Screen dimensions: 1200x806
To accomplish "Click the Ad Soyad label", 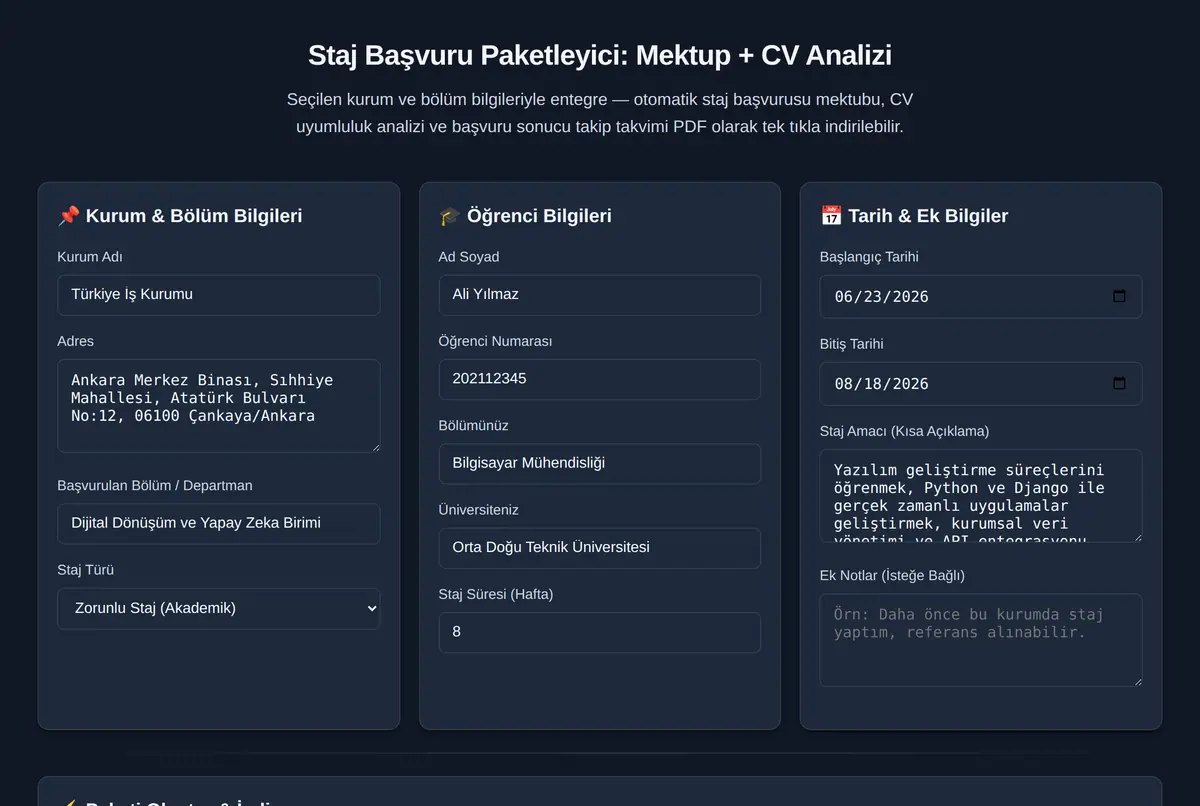I will pos(469,257).
